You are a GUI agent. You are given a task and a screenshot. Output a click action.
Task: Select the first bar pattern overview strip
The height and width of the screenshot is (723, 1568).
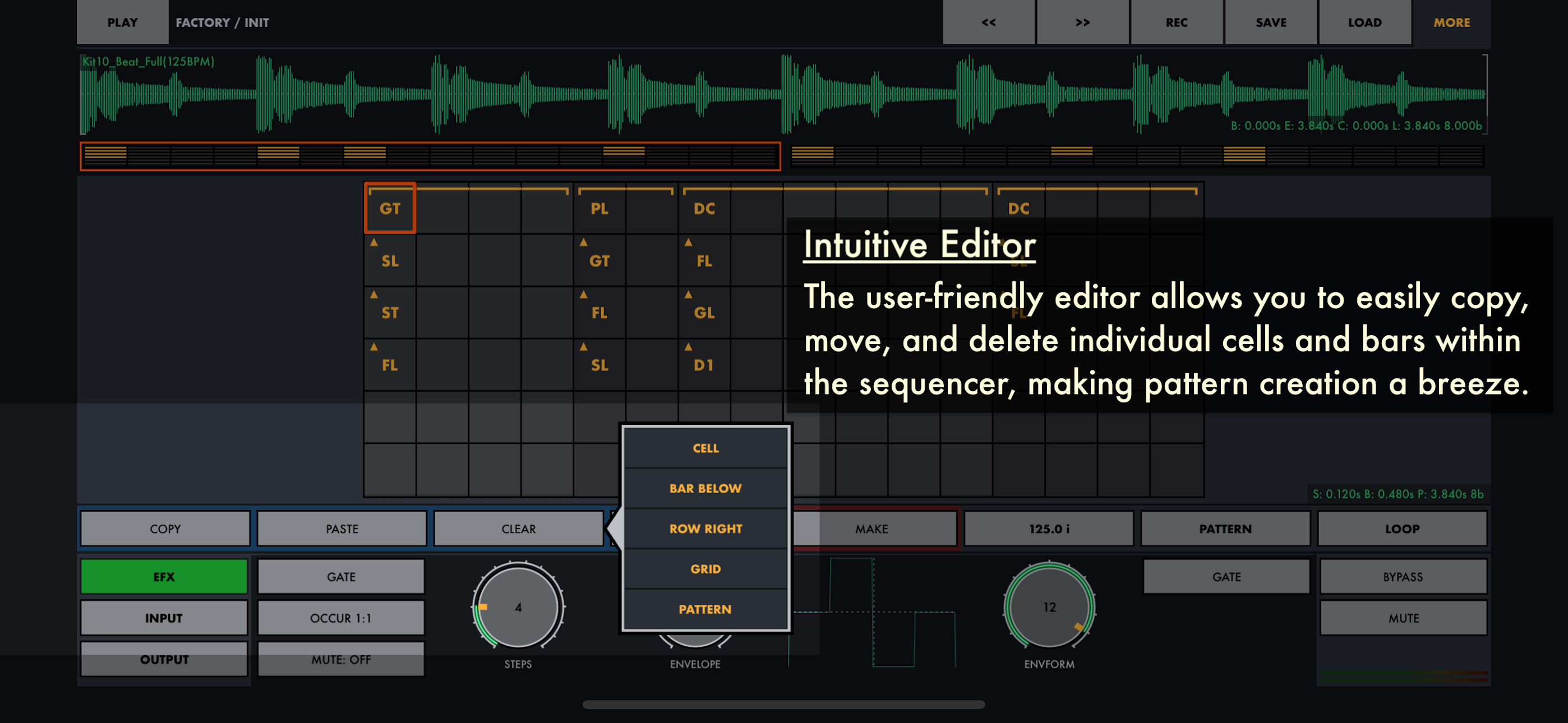click(x=430, y=156)
